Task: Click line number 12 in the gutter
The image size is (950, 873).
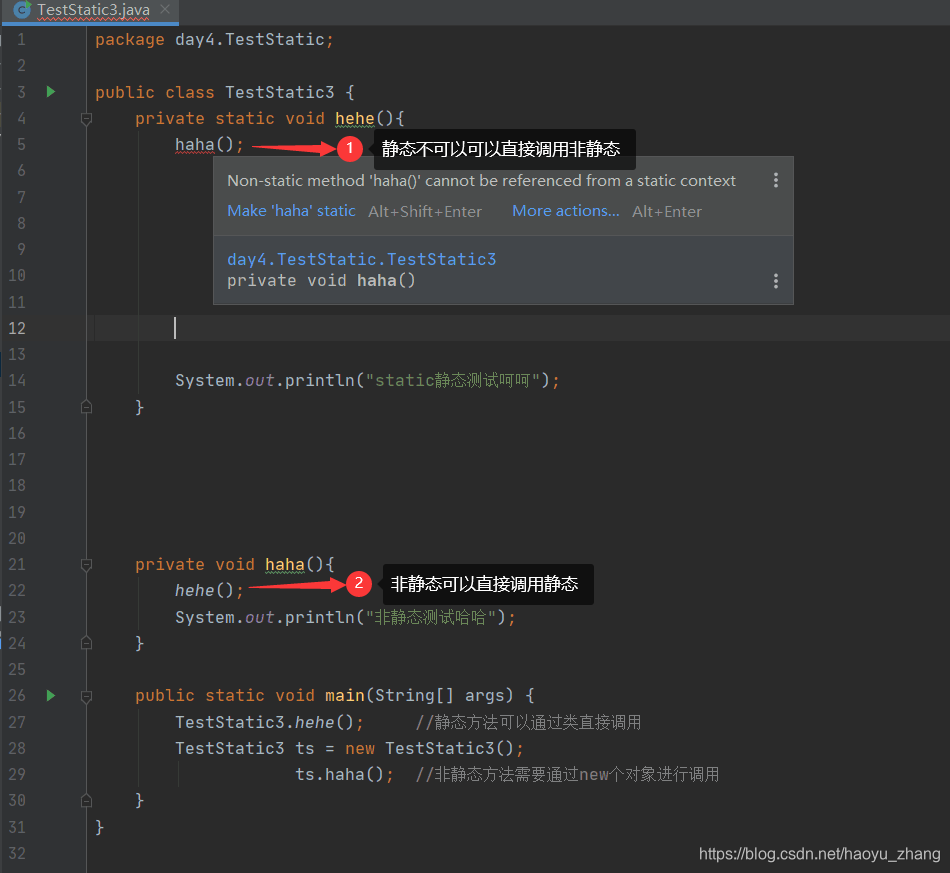Action: 17,328
